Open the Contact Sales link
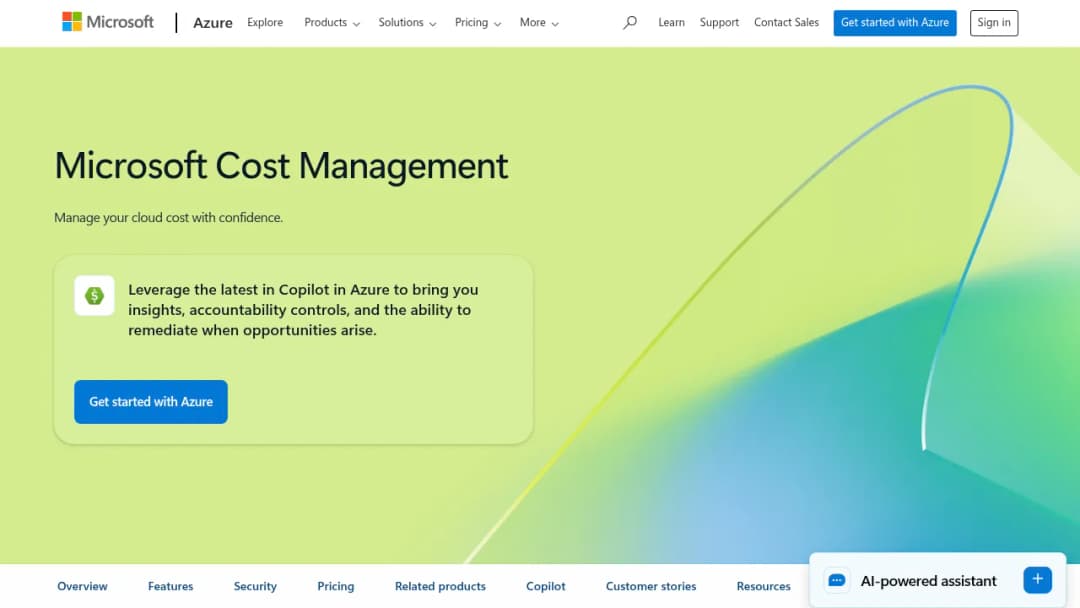 [786, 23]
